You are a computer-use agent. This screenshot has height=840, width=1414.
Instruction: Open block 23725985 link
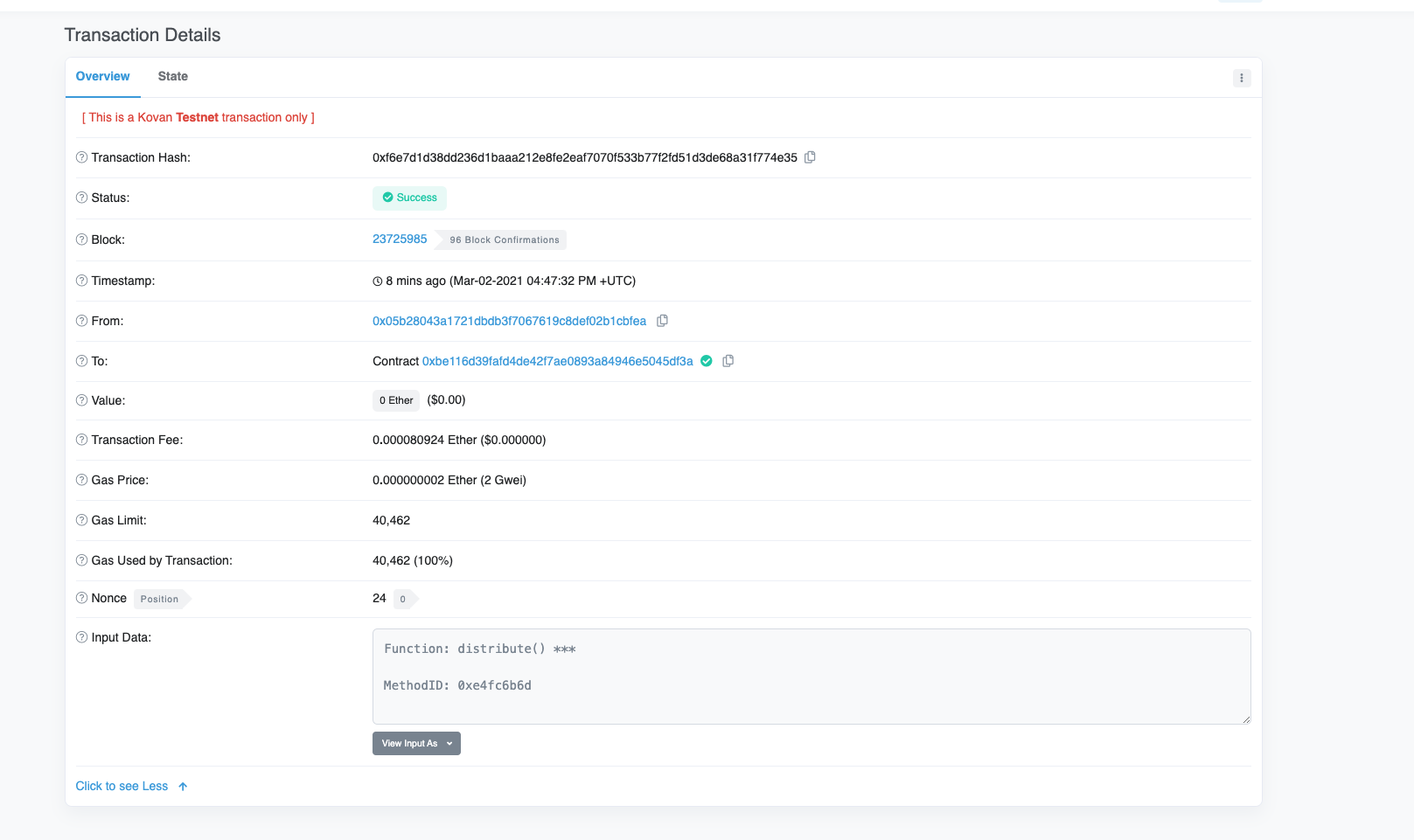(x=400, y=239)
